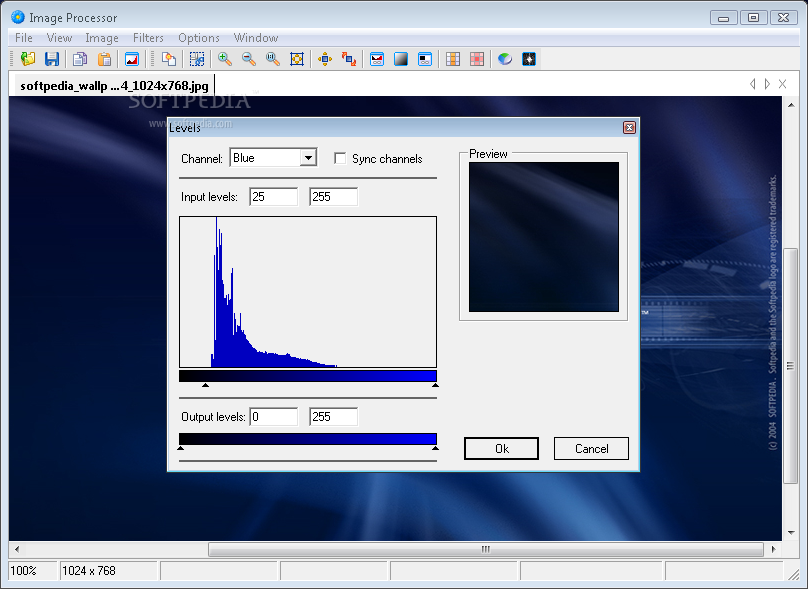
Task: Zoom in with the plus magnifier
Action: point(225,59)
